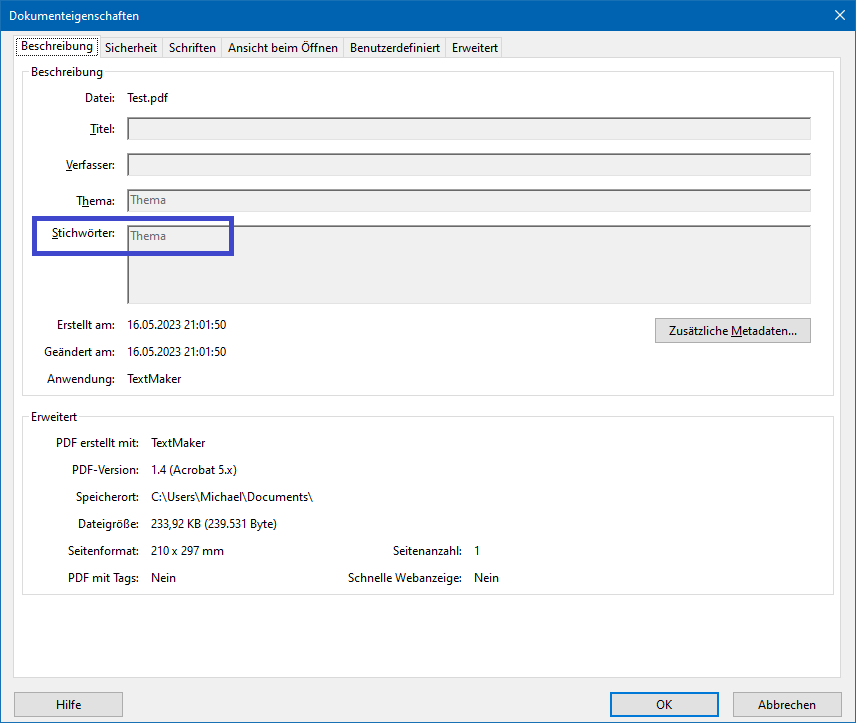This screenshot has height=723, width=856.
Task: Click the Speicherort path C:\Users\Michael\Documents\
Action: (232, 497)
